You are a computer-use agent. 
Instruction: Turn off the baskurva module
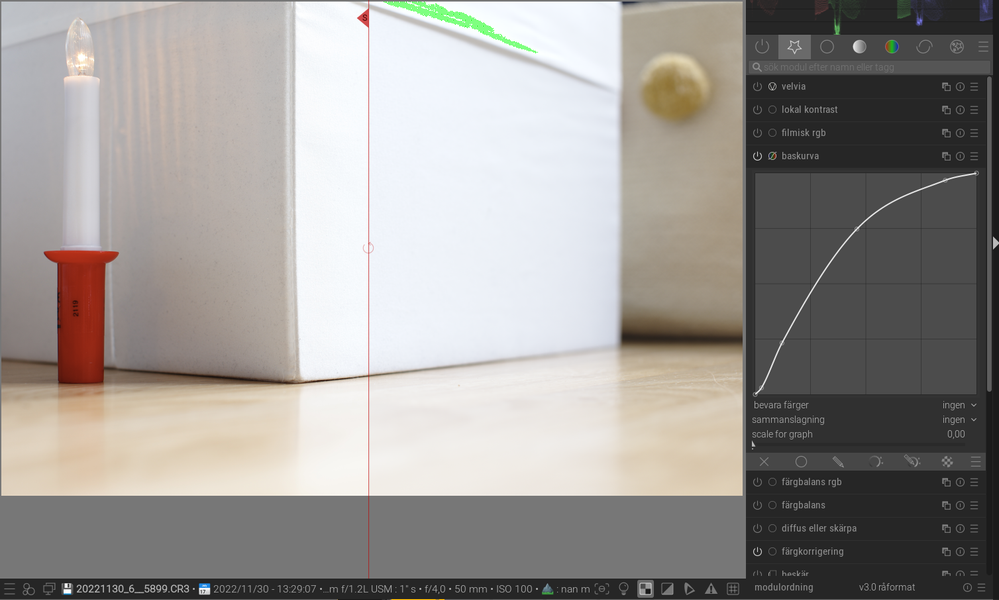757,157
